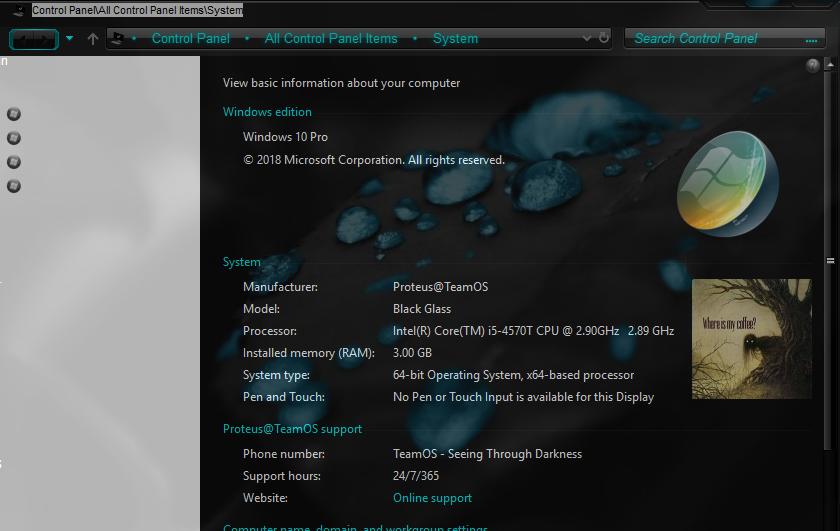Click the third shield icon in sidebar
This screenshot has height=531, width=840.
(x=14, y=162)
